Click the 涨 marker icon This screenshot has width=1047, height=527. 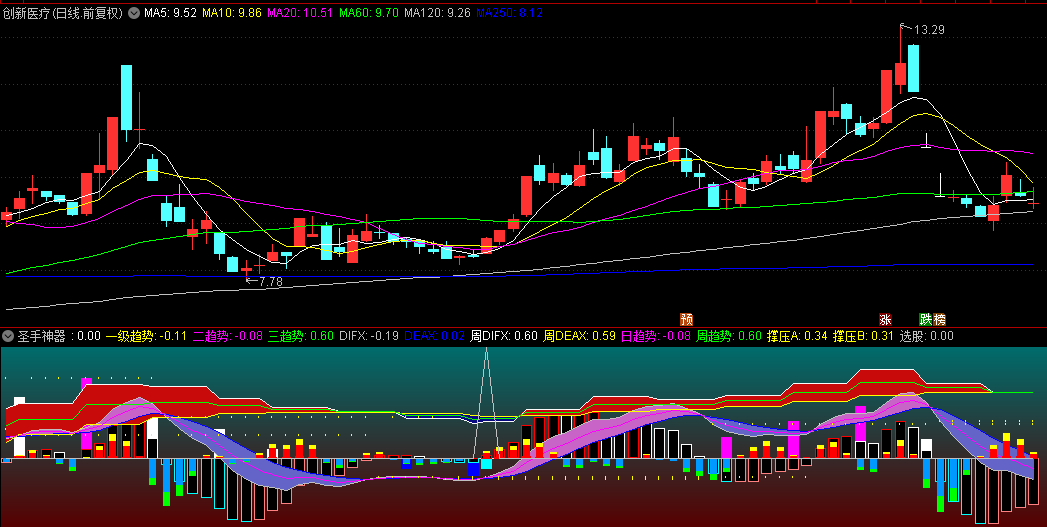click(885, 319)
